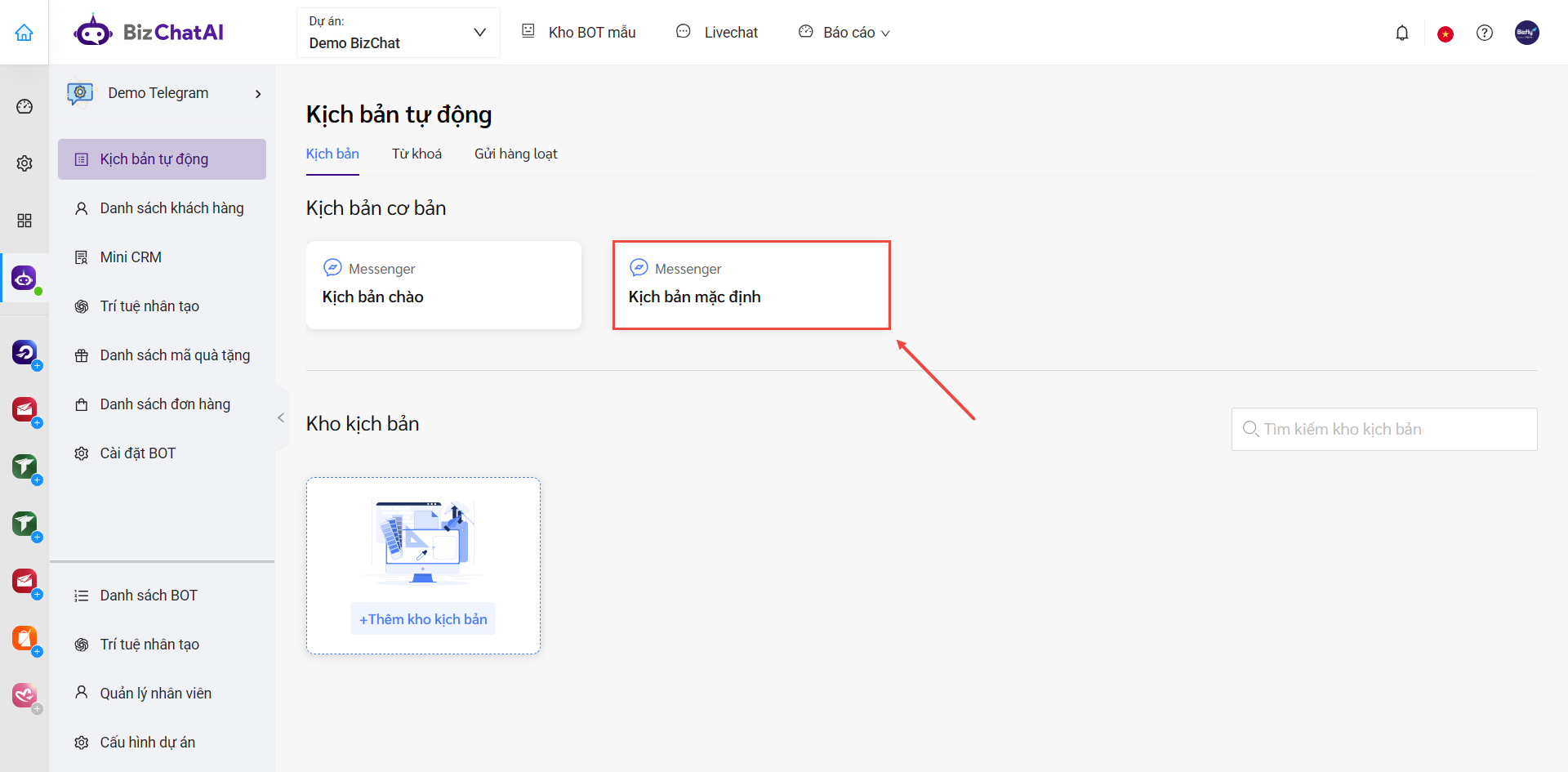Open the blue swirl app icon
Viewport: 1568px width, 772px height.
tap(24, 352)
